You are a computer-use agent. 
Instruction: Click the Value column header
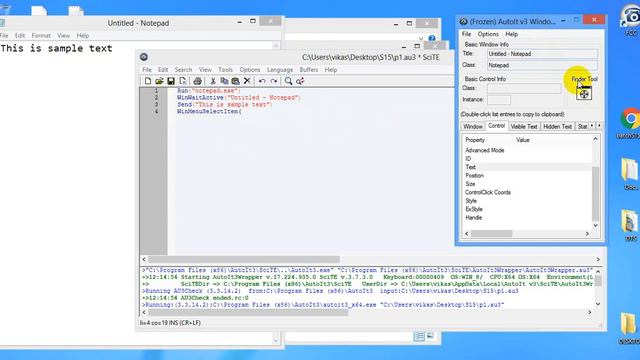pos(552,140)
